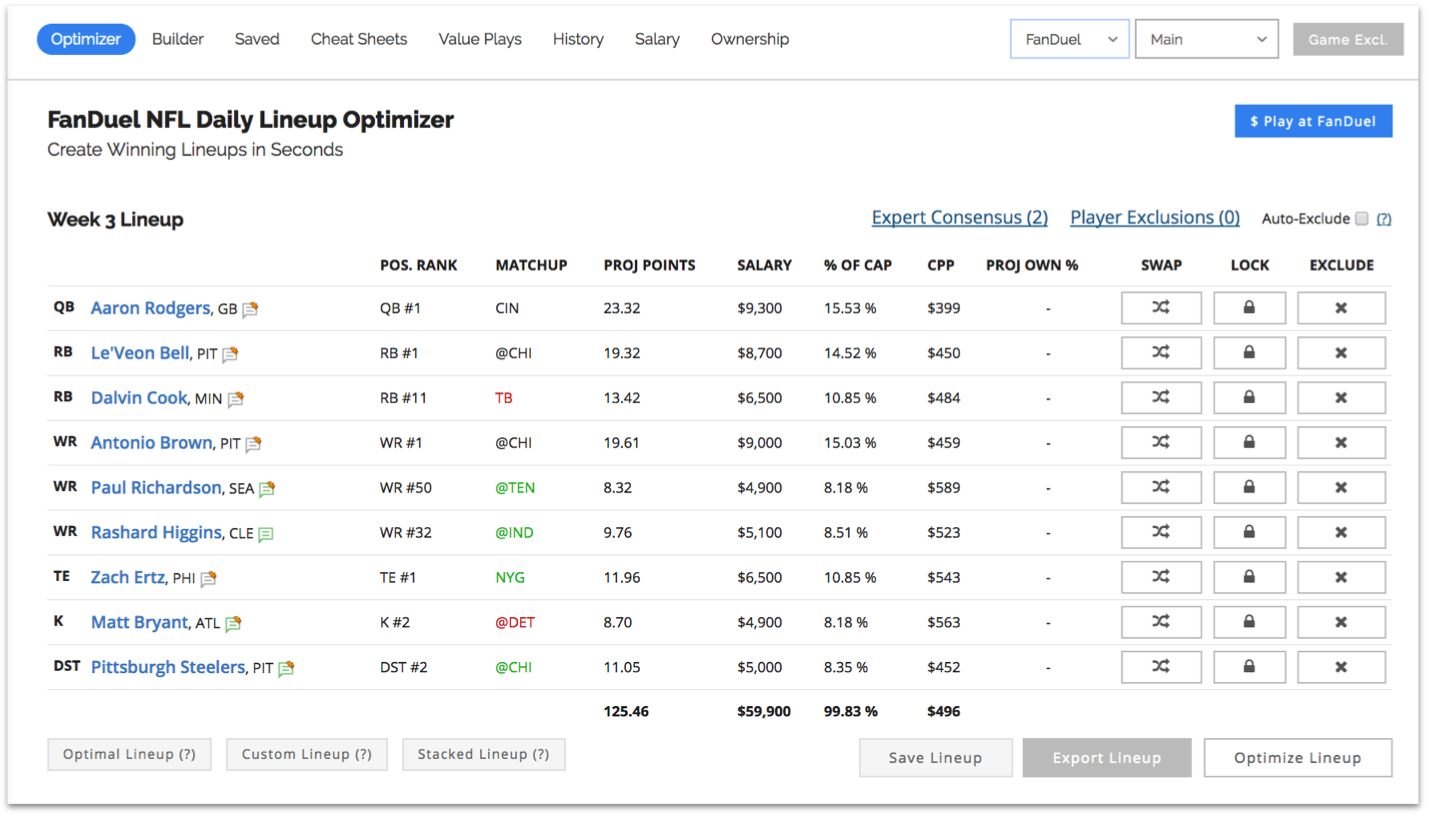Exclude Rashard Higgins from lineup
1429x816 pixels.
(1341, 533)
